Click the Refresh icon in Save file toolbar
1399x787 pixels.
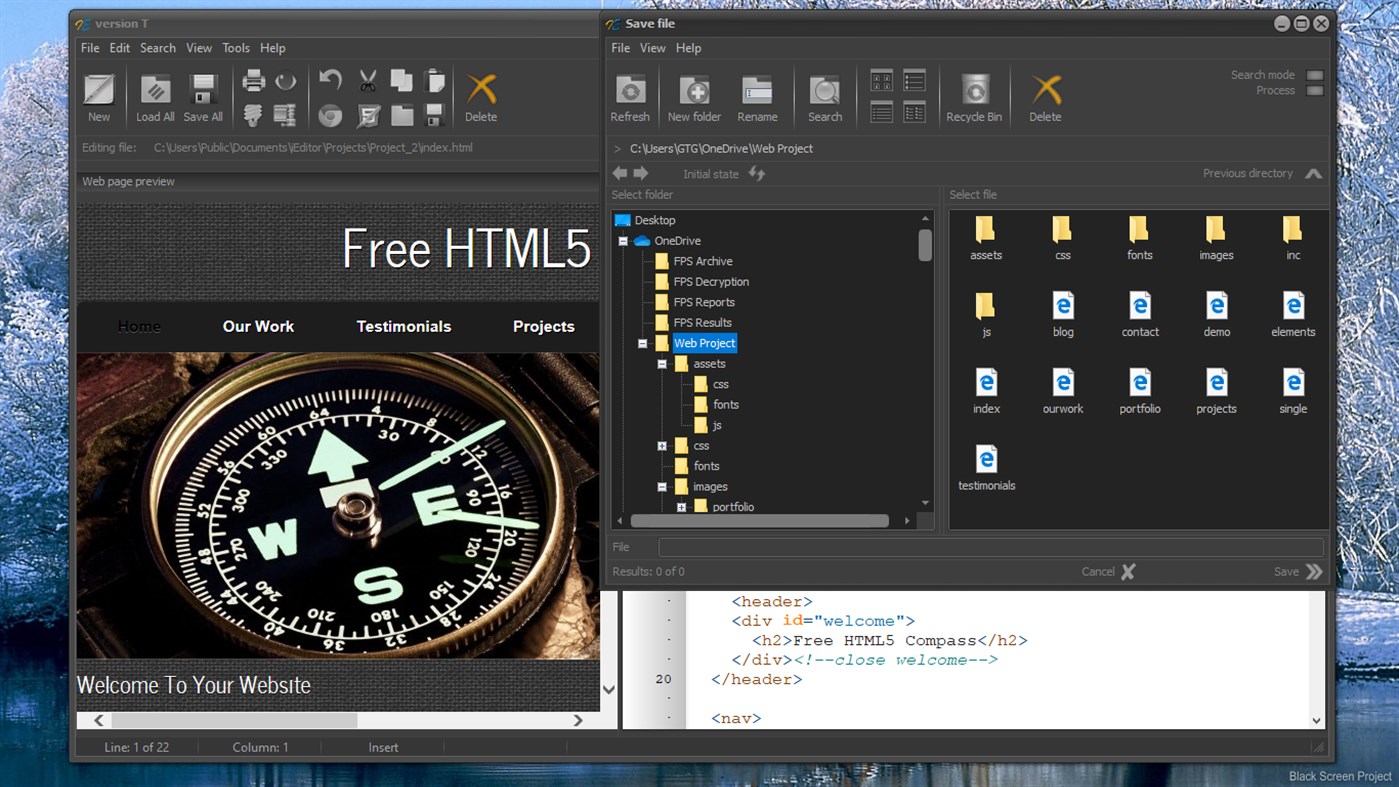(630, 91)
